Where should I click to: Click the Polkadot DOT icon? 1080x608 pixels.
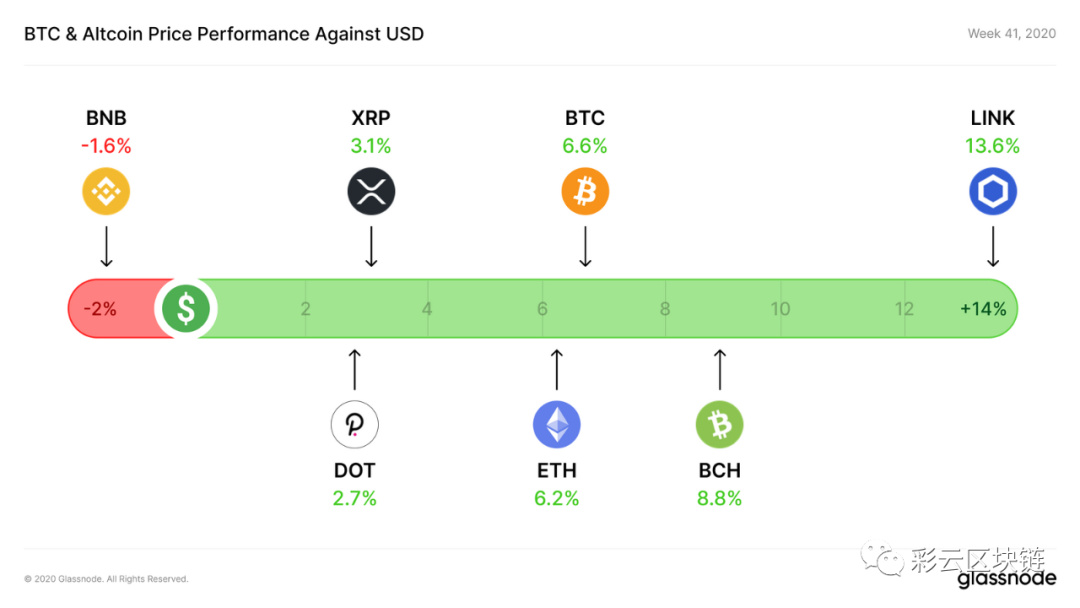(x=355, y=425)
